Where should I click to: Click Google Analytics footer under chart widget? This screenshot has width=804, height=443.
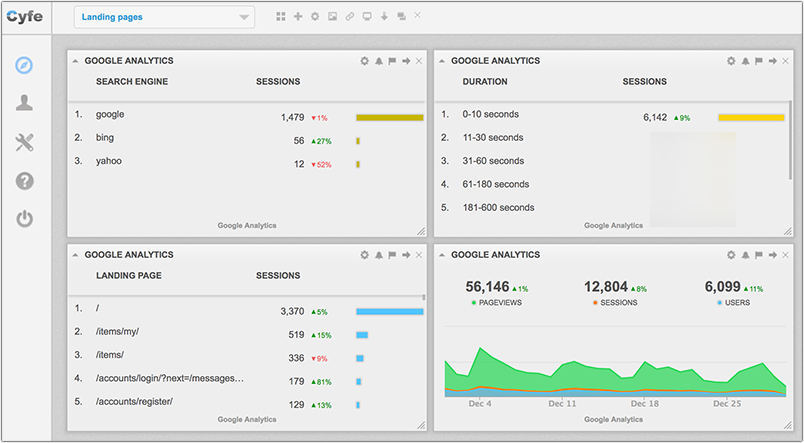[x=613, y=419]
